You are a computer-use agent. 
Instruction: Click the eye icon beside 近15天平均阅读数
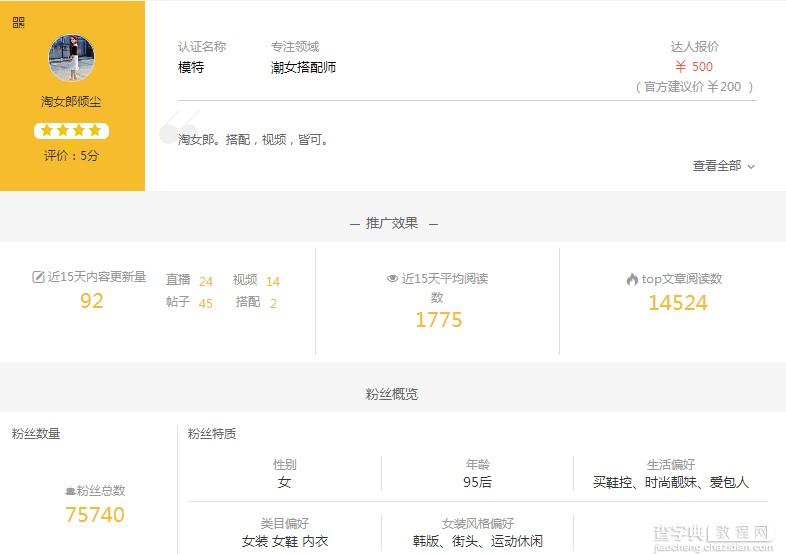pos(392,278)
